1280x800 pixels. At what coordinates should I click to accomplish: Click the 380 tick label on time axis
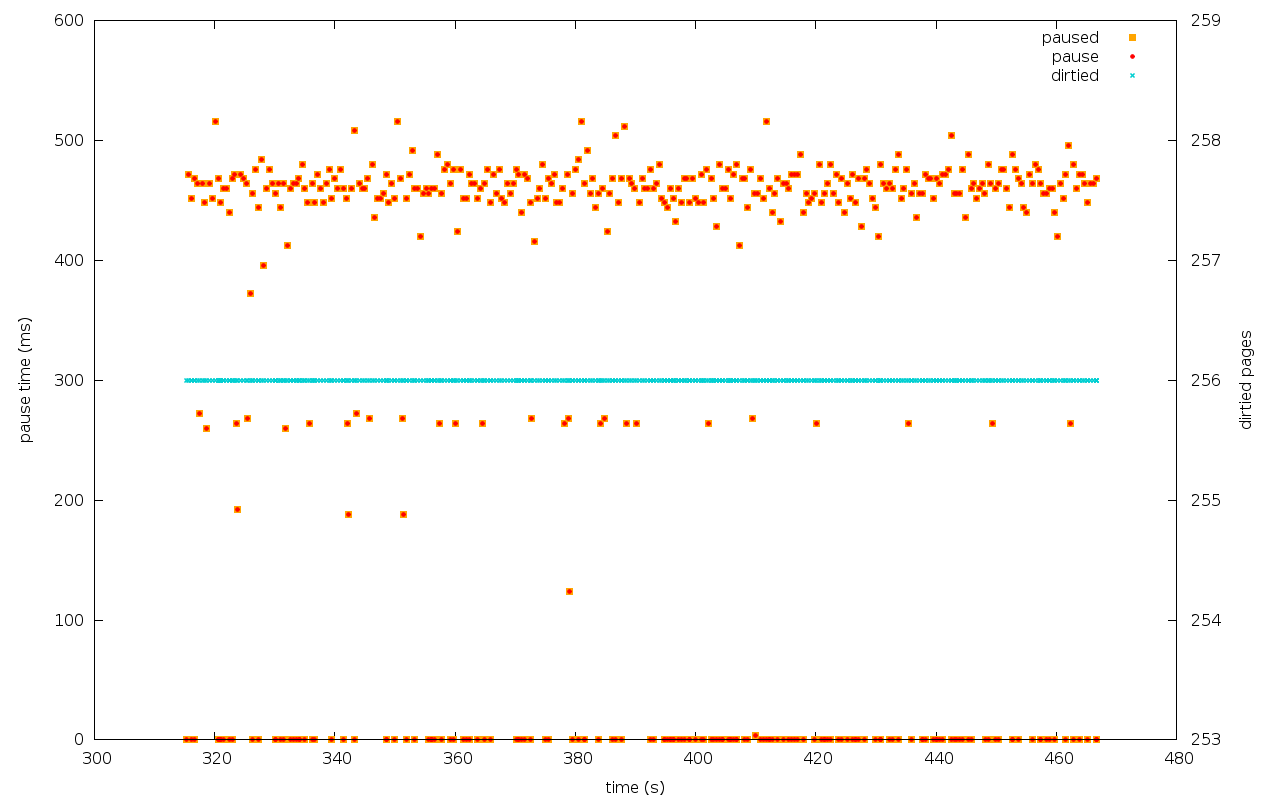(x=578, y=759)
